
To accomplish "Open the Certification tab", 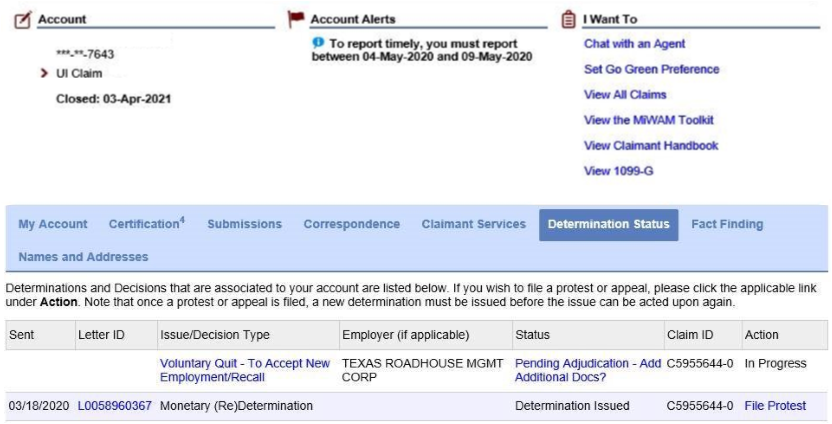I will pyautogui.click(x=146, y=224).
